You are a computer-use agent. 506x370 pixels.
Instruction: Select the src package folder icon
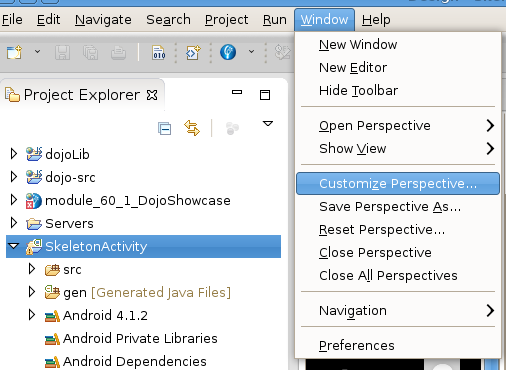pyautogui.click(x=52, y=270)
